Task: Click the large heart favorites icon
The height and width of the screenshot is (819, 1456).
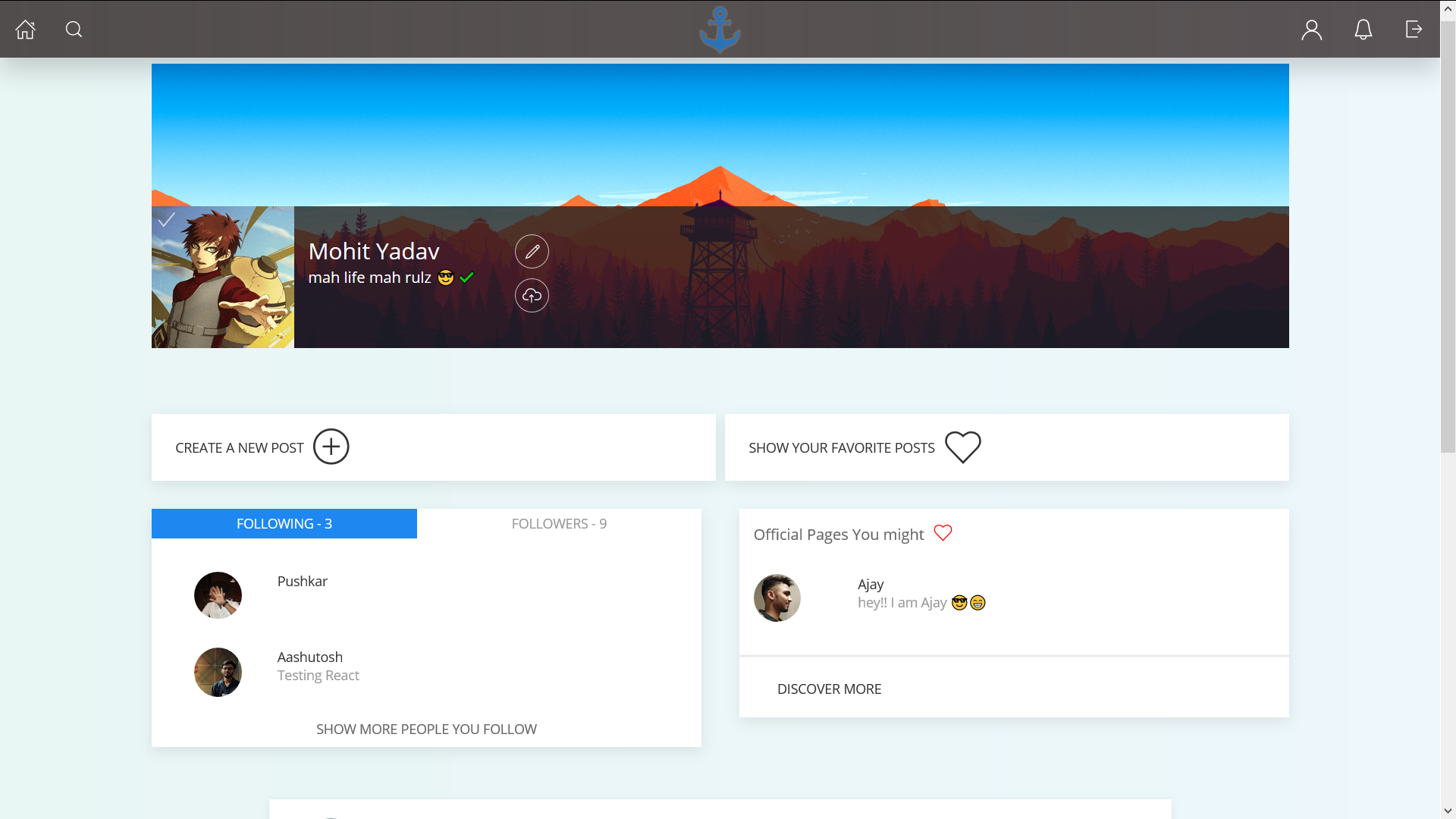Action: click(x=963, y=447)
